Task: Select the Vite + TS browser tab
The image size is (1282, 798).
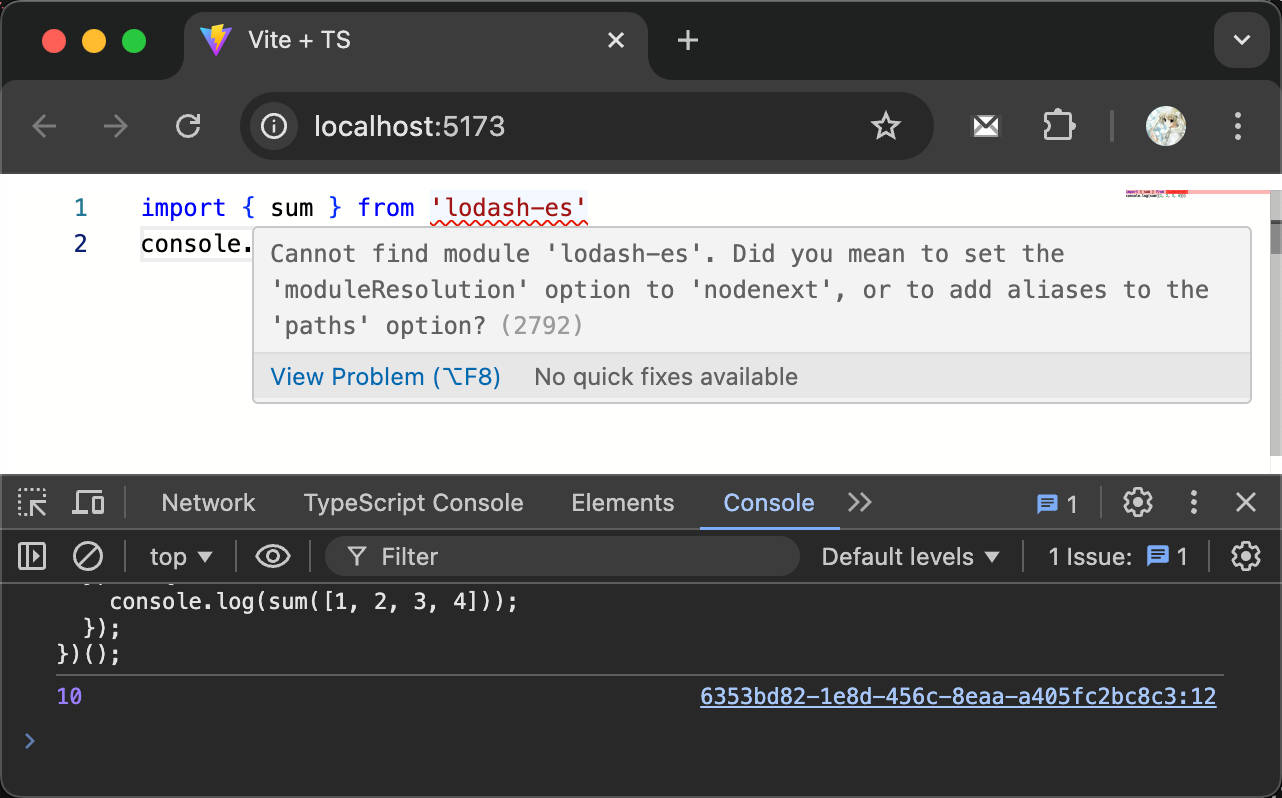Action: (x=415, y=42)
